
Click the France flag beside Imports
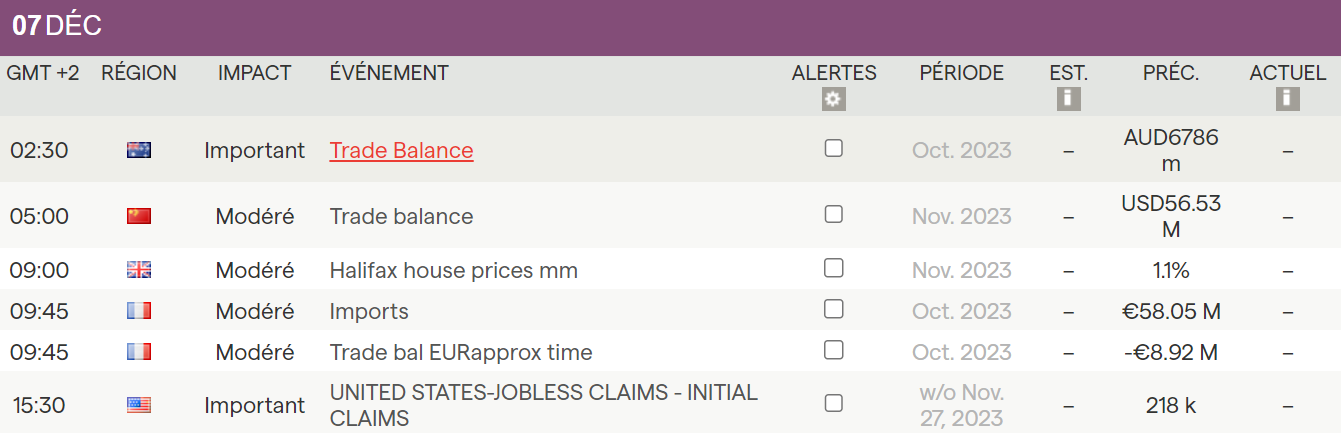pyautogui.click(x=139, y=311)
